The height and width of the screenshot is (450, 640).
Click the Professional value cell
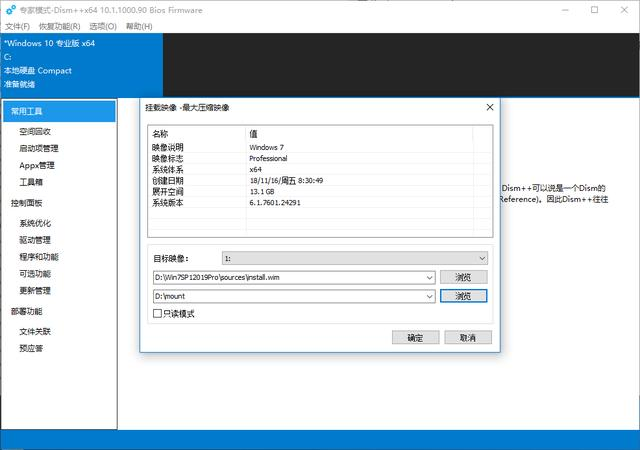(268, 158)
